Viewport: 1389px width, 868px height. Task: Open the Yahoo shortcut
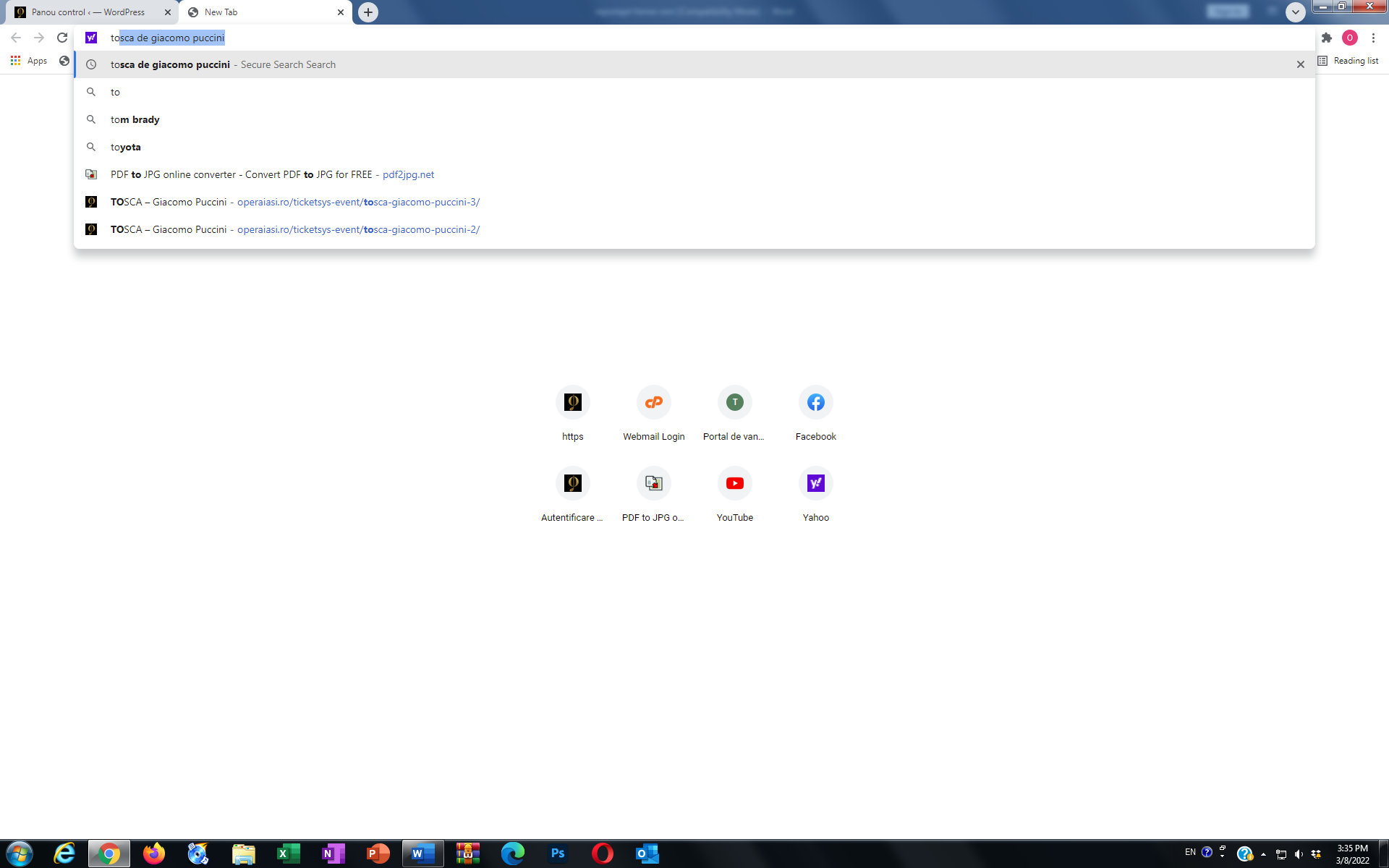[x=816, y=495]
